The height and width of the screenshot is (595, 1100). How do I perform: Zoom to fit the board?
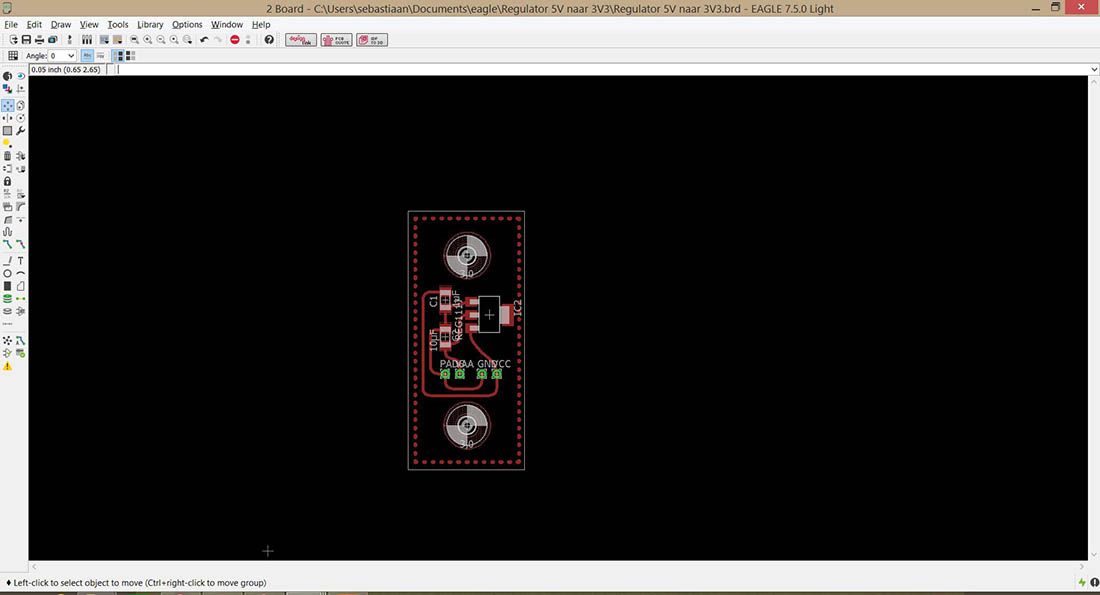click(134, 40)
